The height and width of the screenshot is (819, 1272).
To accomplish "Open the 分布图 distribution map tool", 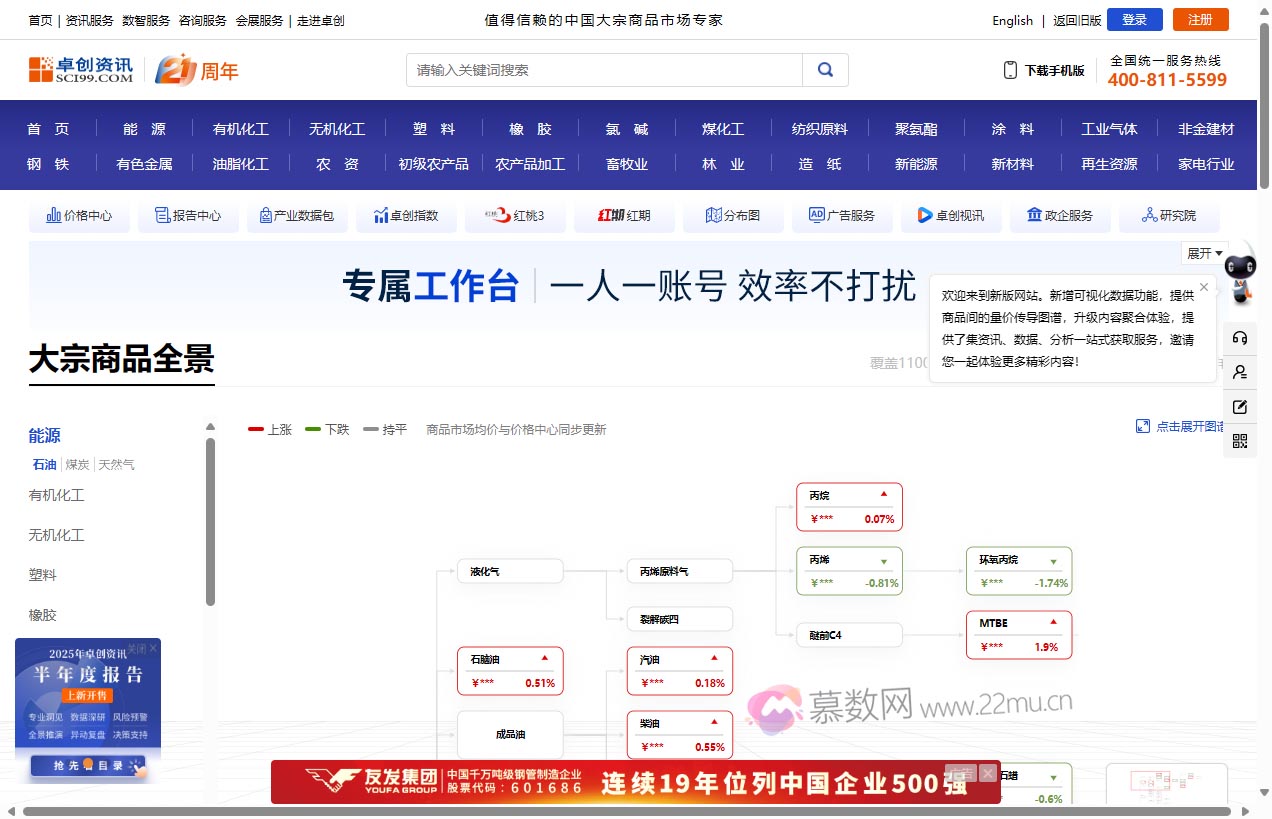I will [733, 215].
